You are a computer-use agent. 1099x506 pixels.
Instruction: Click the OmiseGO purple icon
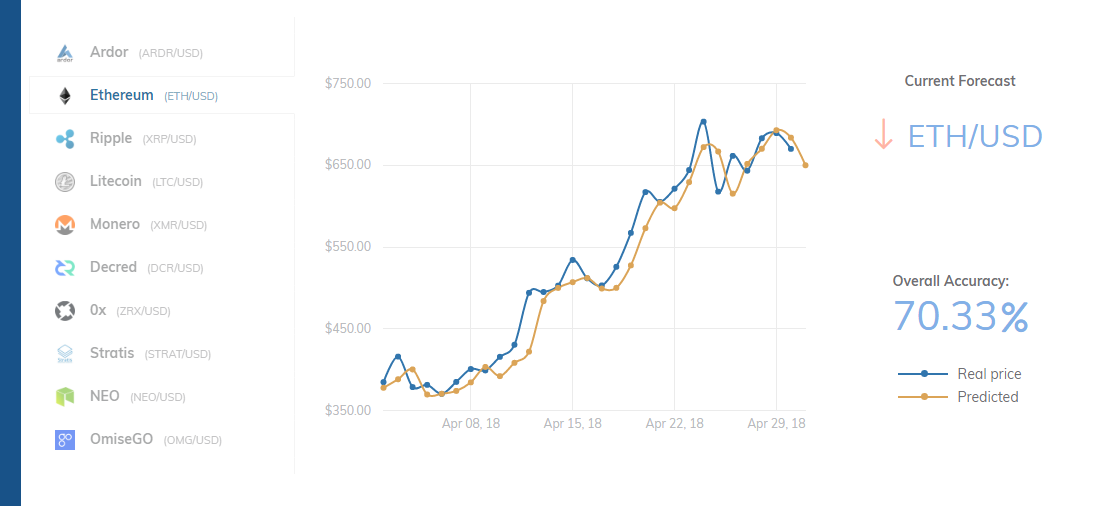pyautogui.click(x=65, y=439)
